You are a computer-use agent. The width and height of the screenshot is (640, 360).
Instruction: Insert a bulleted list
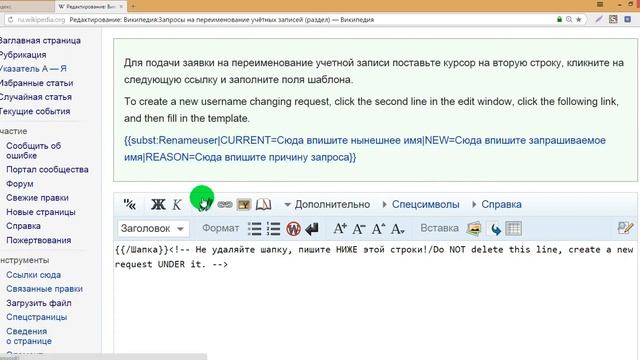tap(254, 229)
